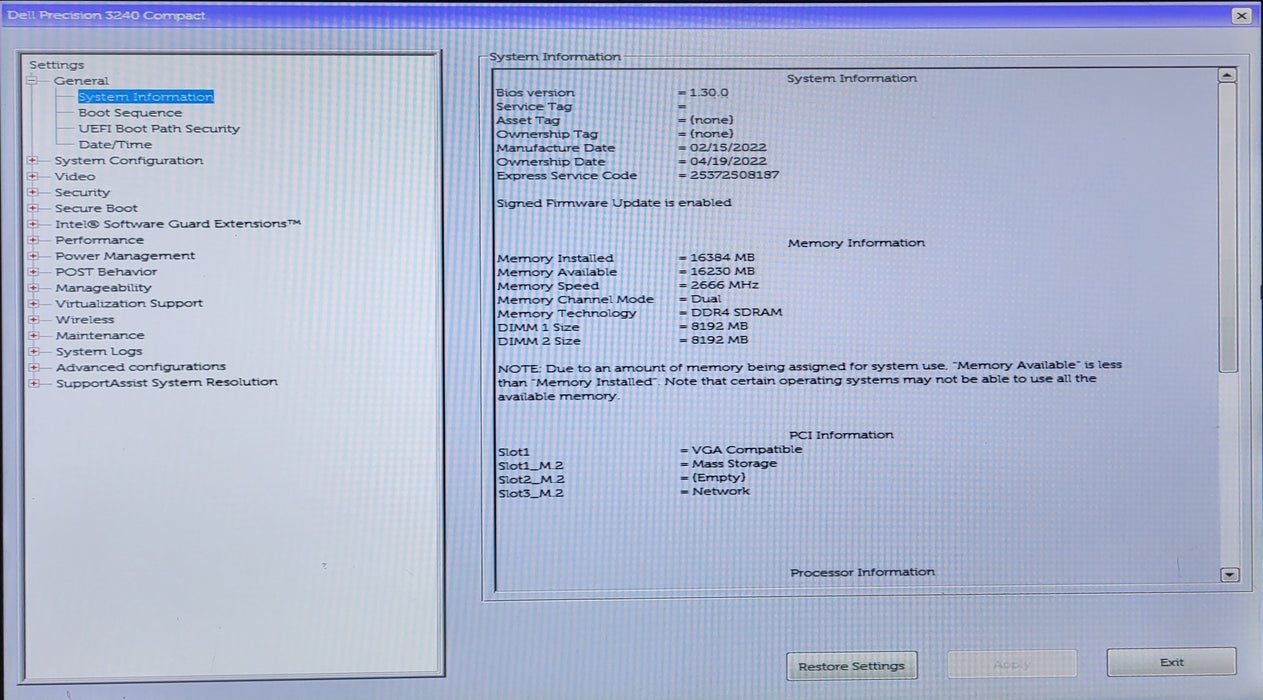Click the scrollbar down arrow
This screenshot has width=1263, height=700.
click(x=1229, y=575)
